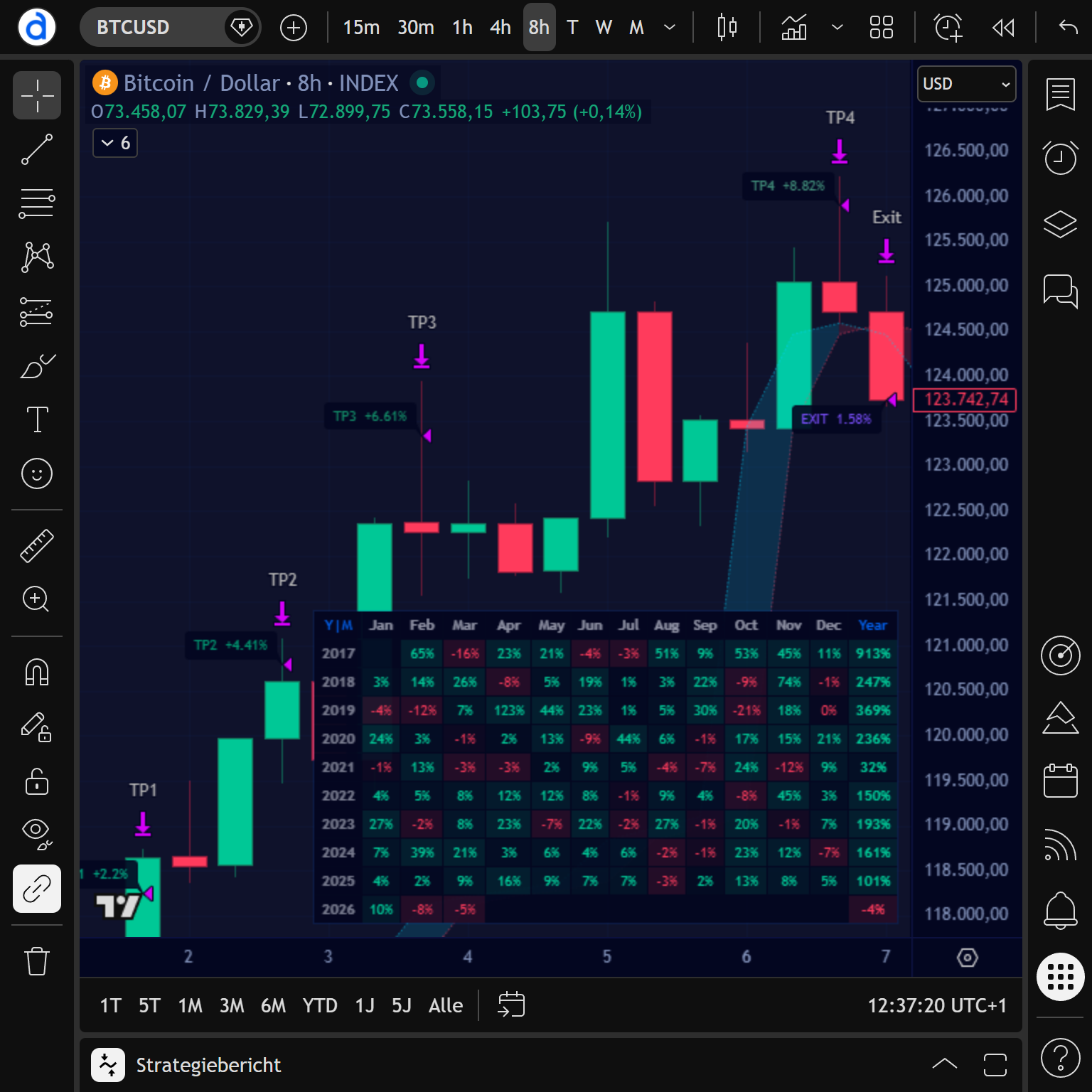
Task: Toggle magnet mode snapping
Action: [37, 672]
